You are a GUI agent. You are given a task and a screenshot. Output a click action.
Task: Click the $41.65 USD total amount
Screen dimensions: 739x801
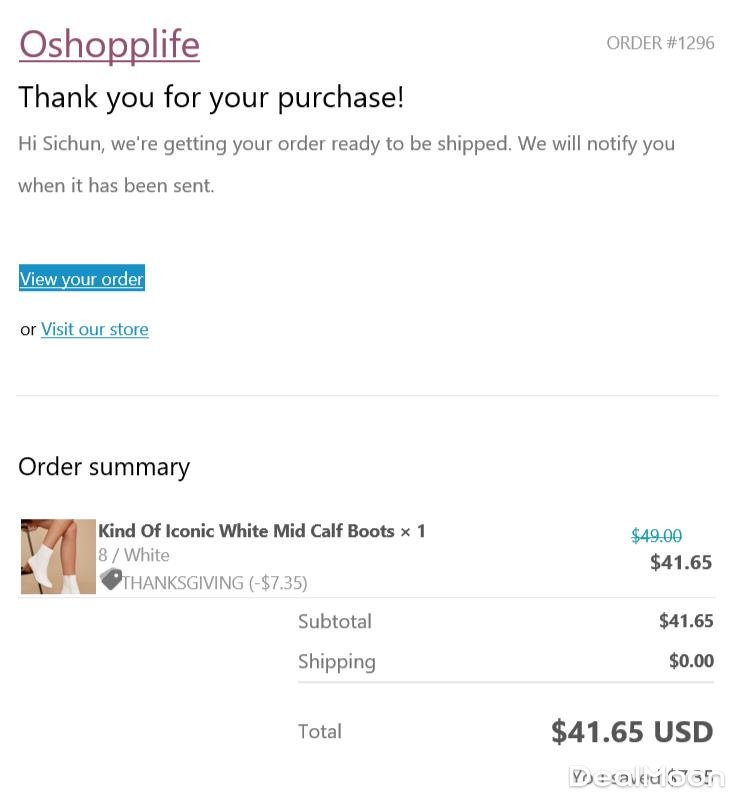click(631, 732)
